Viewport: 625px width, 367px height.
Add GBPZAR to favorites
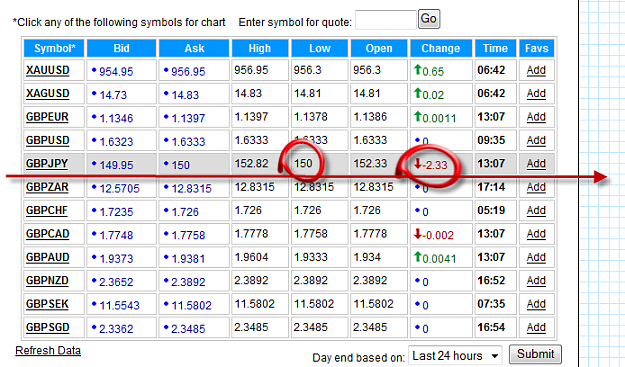(536, 187)
